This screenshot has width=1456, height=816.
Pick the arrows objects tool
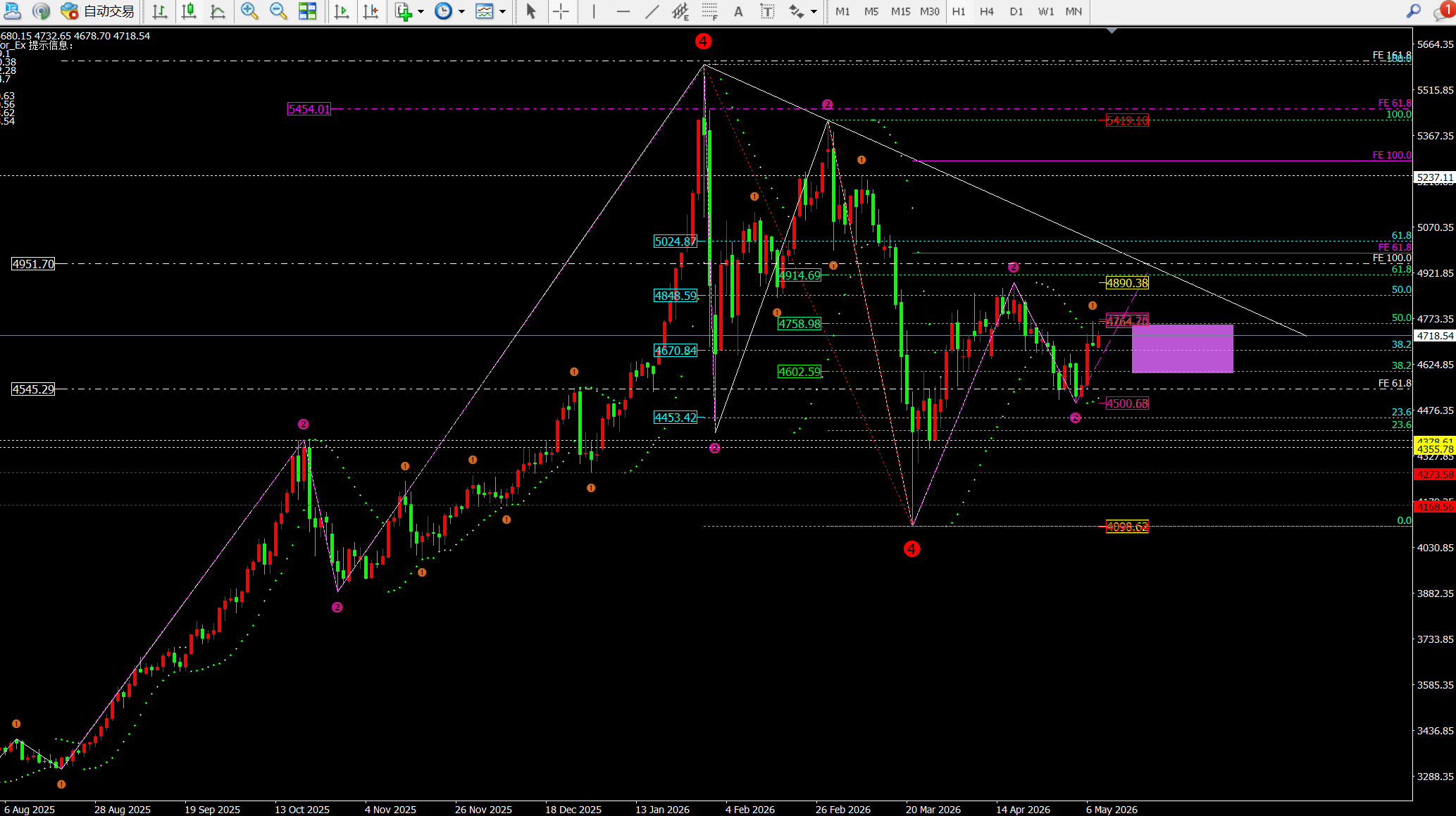tap(797, 11)
